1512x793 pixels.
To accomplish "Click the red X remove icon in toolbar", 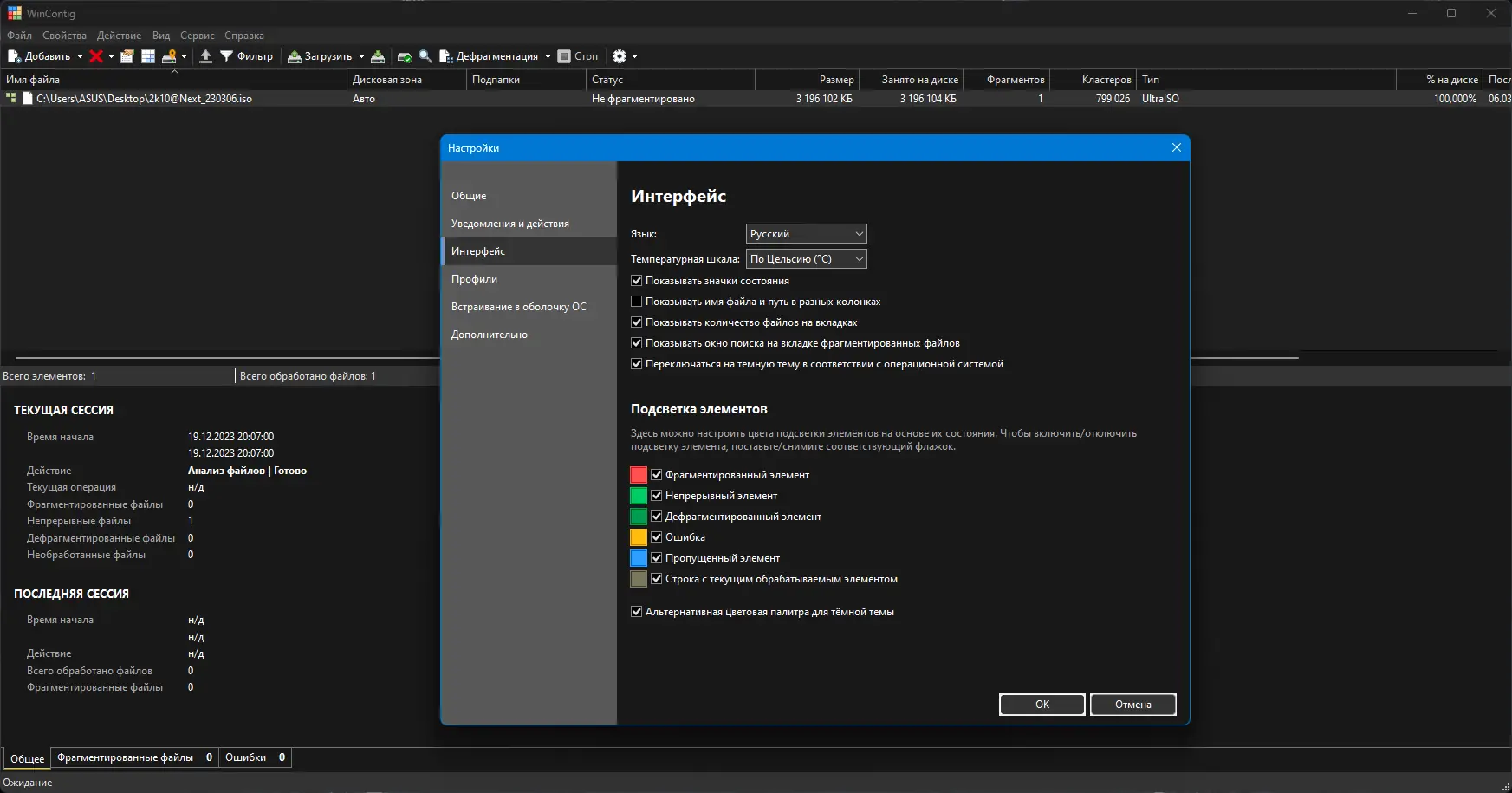I will tap(95, 56).
